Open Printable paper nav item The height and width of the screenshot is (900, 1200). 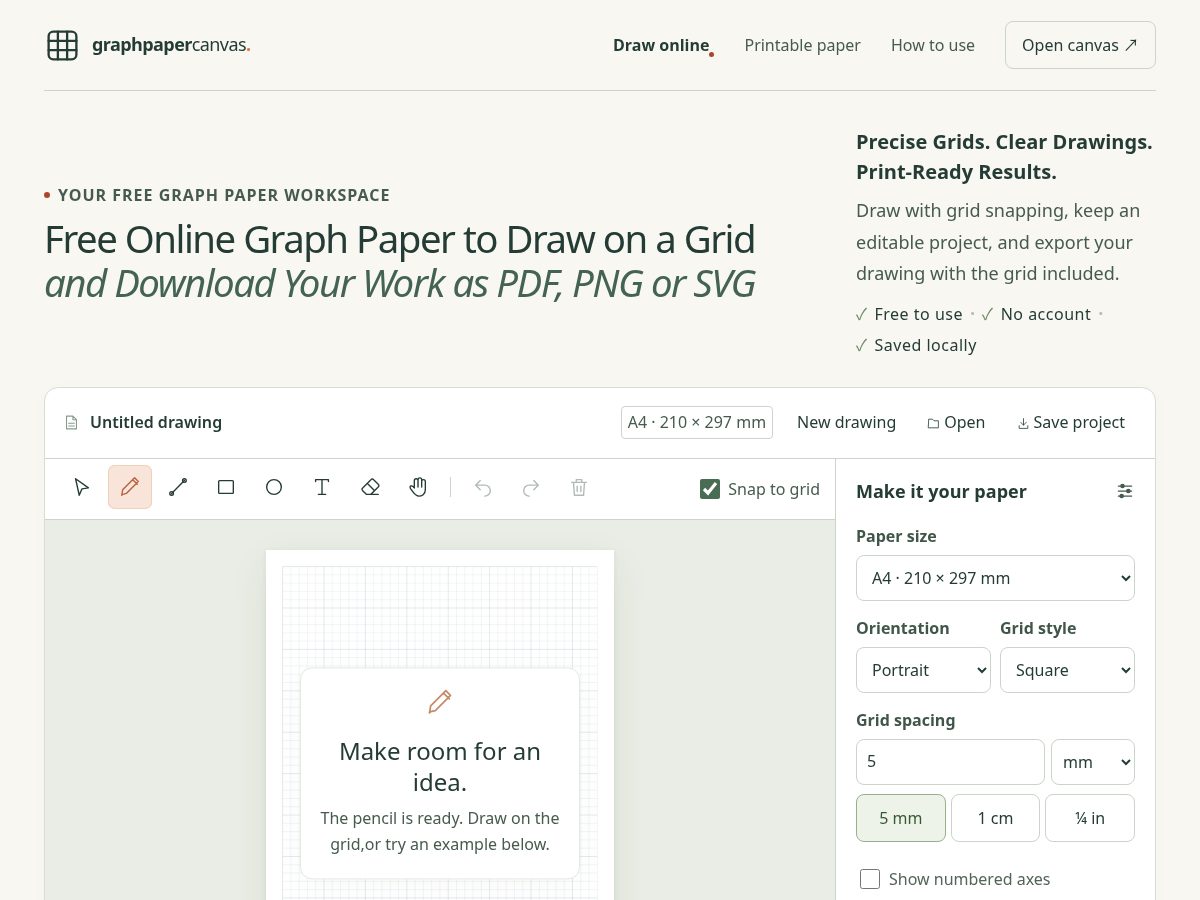point(802,45)
